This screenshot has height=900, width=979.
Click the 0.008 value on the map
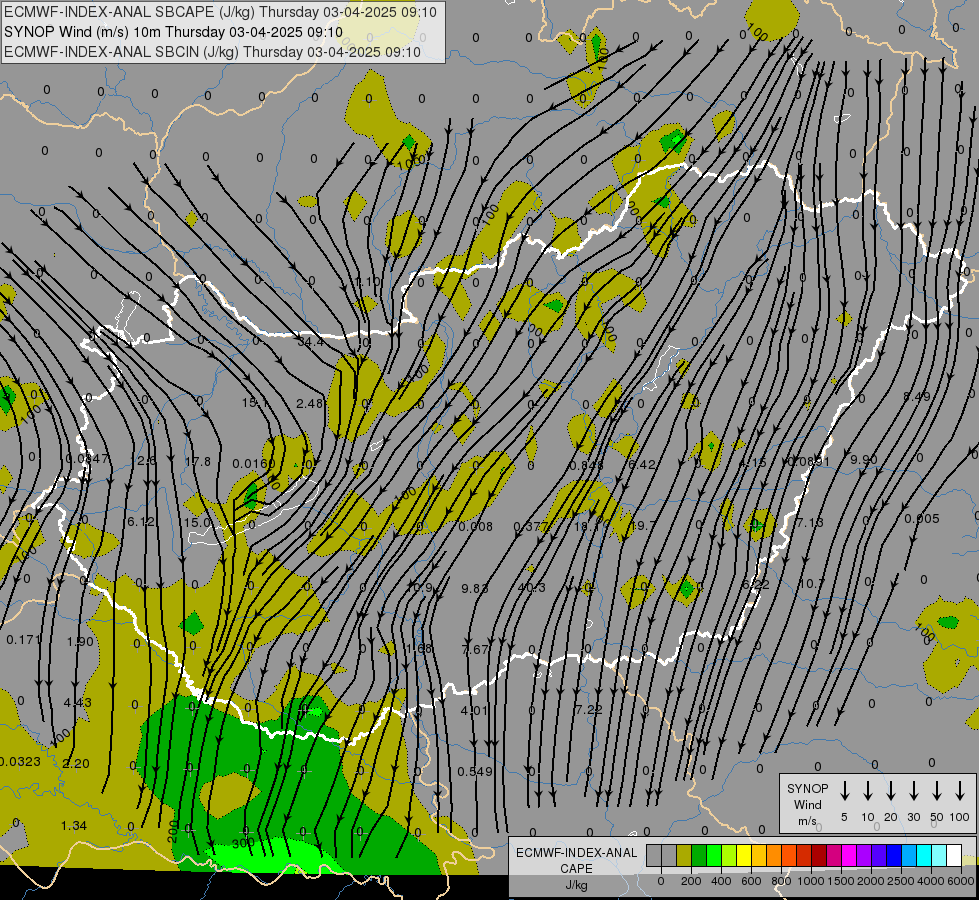pyautogui.click(x=476, y=527)
